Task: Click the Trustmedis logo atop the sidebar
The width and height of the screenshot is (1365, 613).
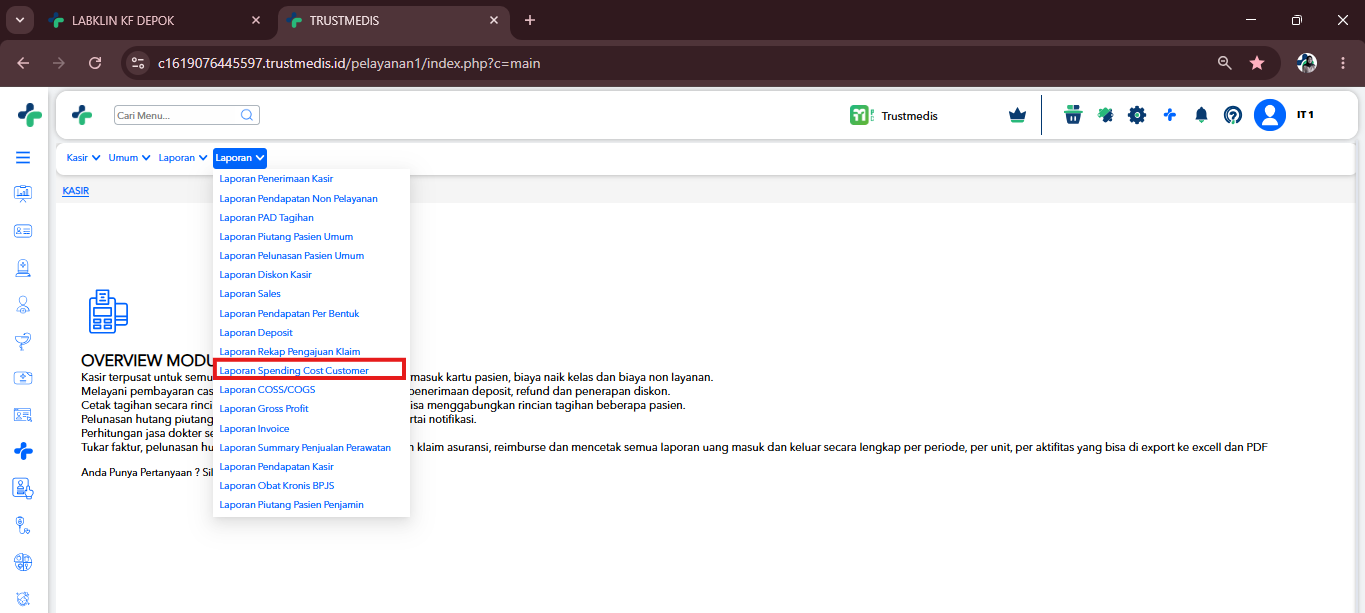Action: click(29, 114)
